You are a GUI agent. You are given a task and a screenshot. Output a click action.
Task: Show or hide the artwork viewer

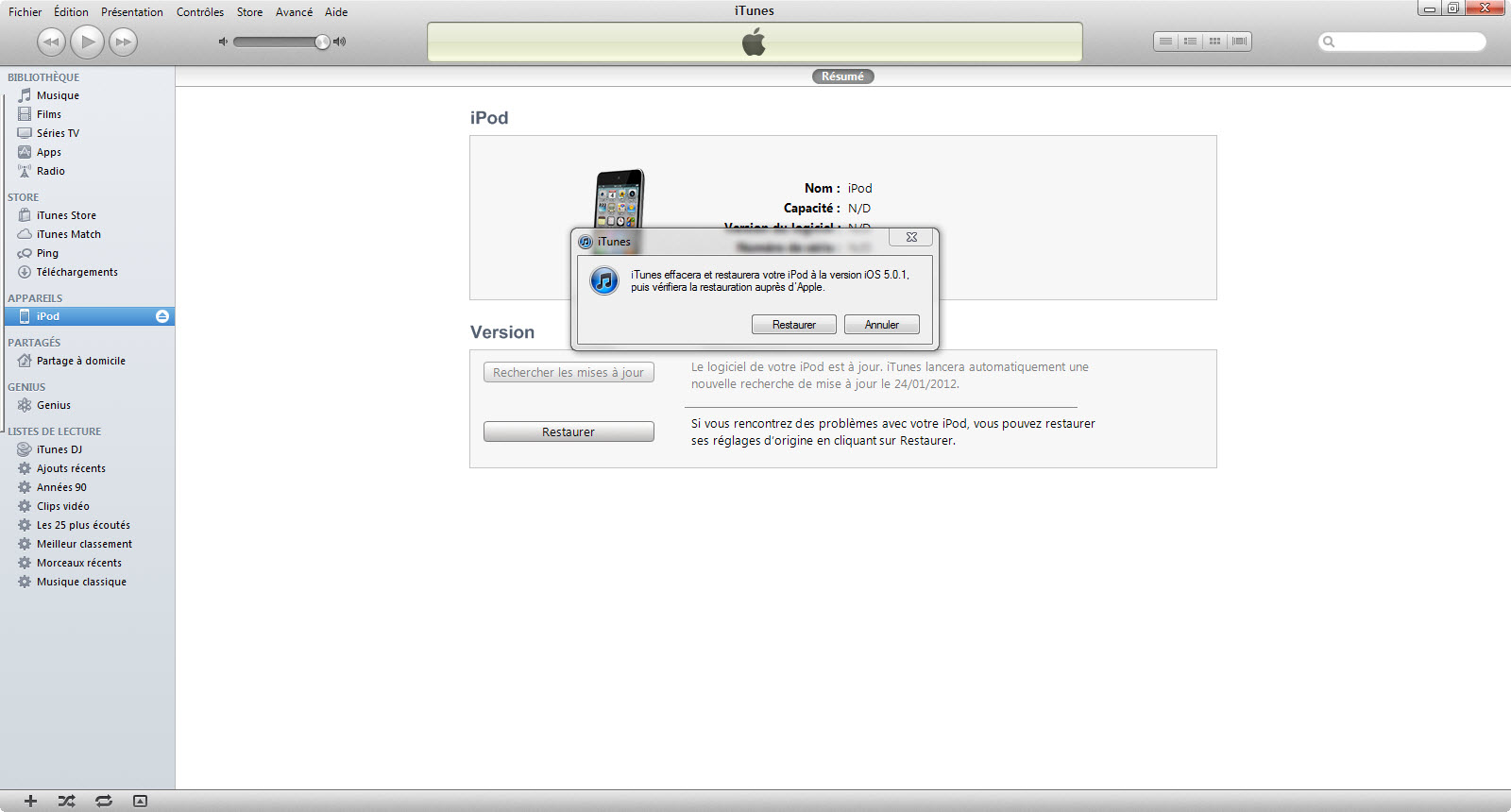tap(140, 801)
